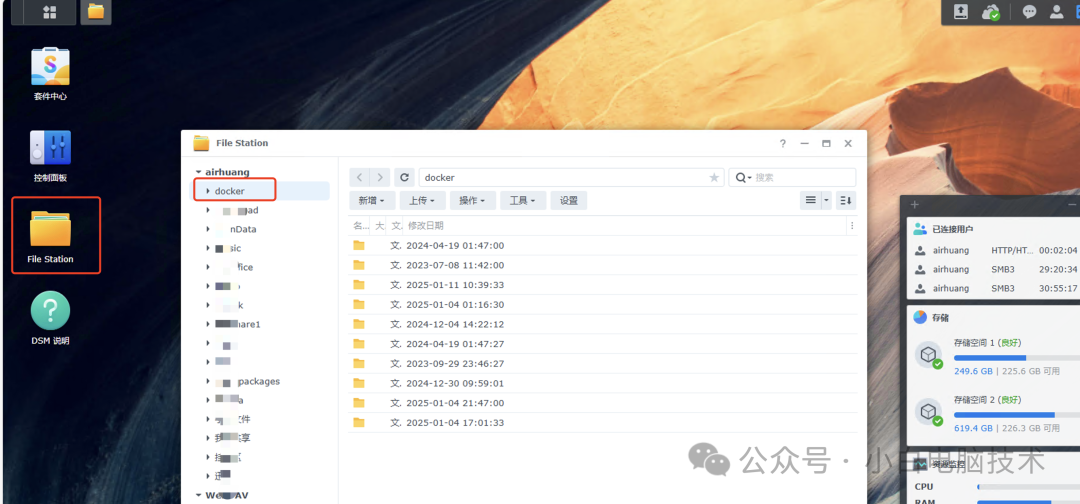Viewport: 1080px width, 504px height.
Task: Click the folder icon of the 2024-04-19 01:47:00 row
Action: [x=359, y=245]
